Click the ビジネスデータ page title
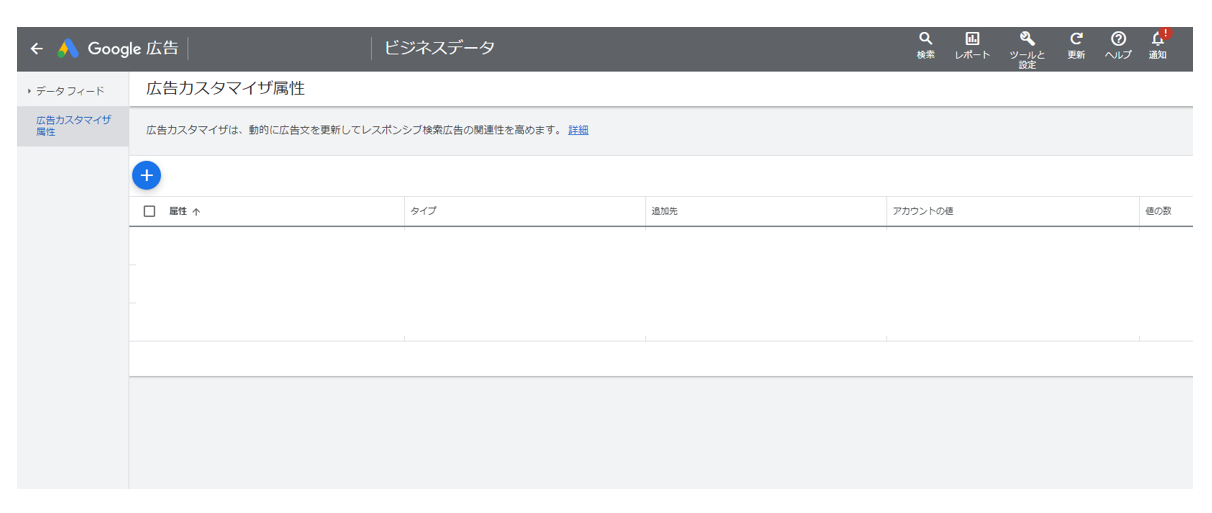Viewport: 1212px width, 513px height. pos(439,48)
